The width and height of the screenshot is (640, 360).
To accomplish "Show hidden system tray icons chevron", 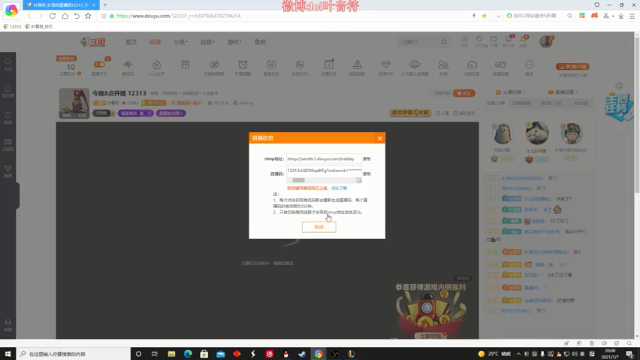I will click(x=518, y=354).
